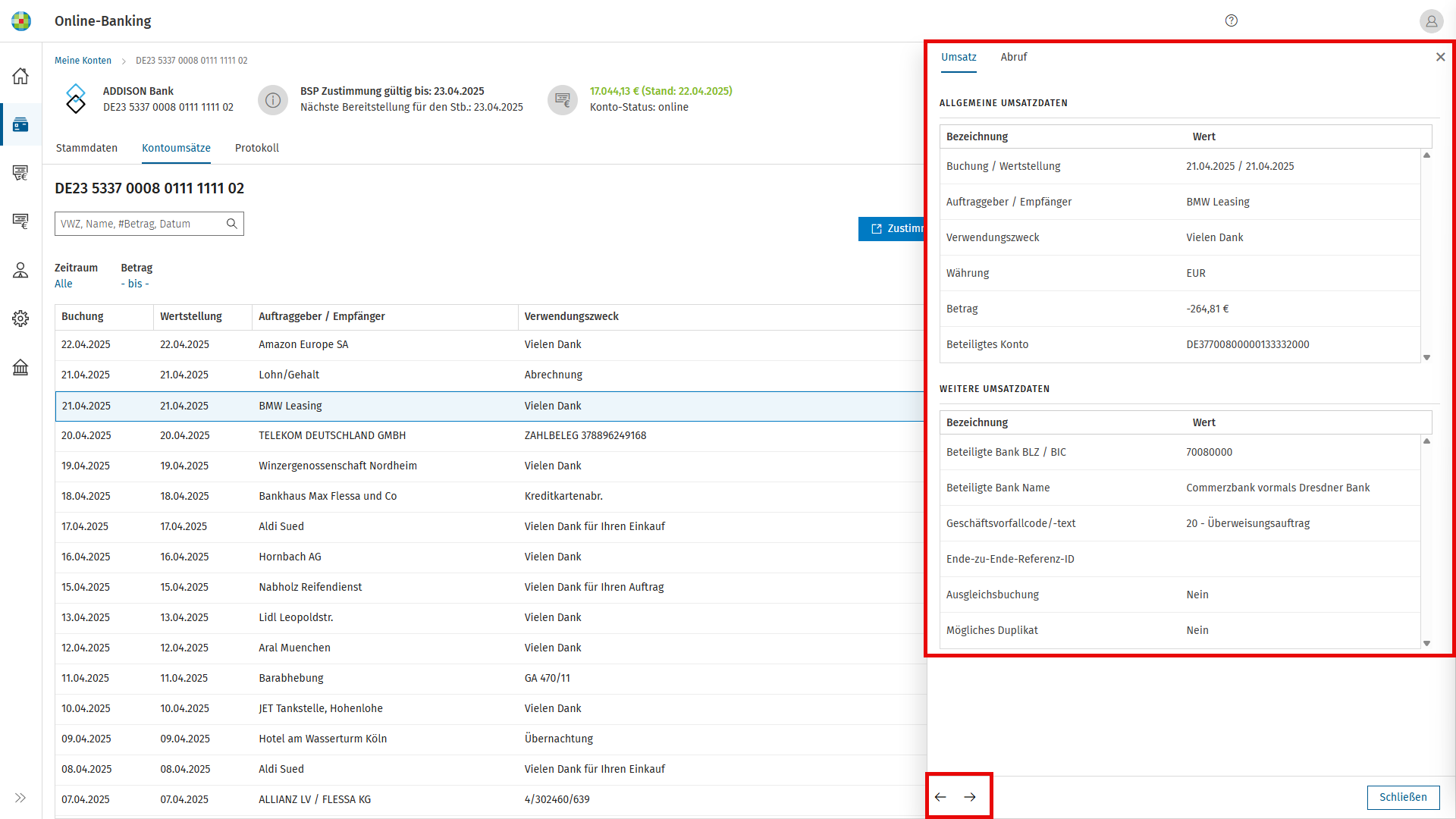Open the settings gear in the sidebar
Image resolution: width=1456 pixels, height=819 pixels.
click(20, 318)
